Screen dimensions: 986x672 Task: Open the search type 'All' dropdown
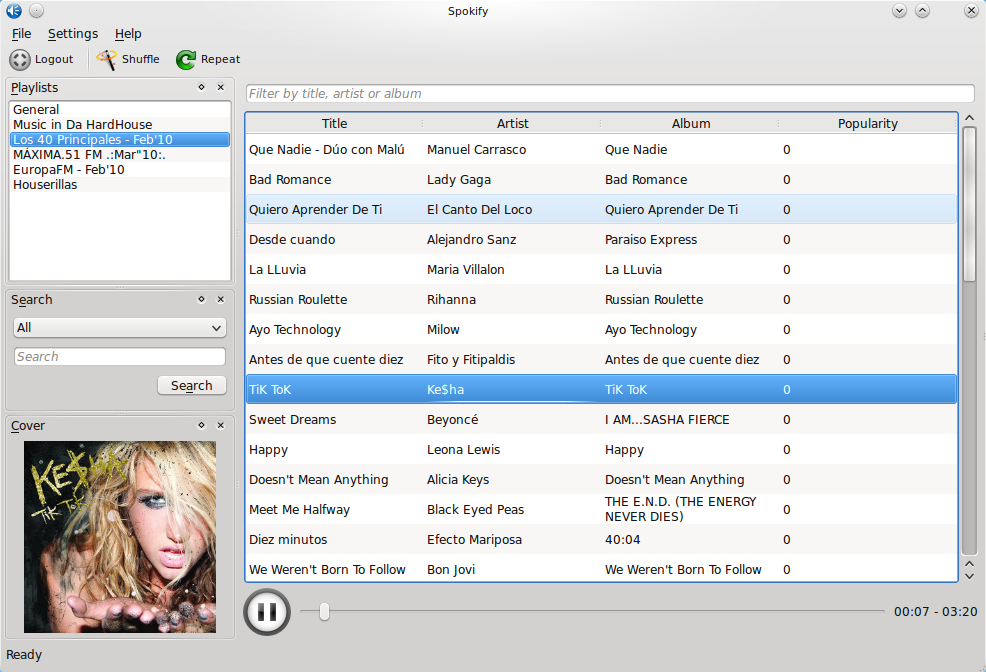click(120, 328)
